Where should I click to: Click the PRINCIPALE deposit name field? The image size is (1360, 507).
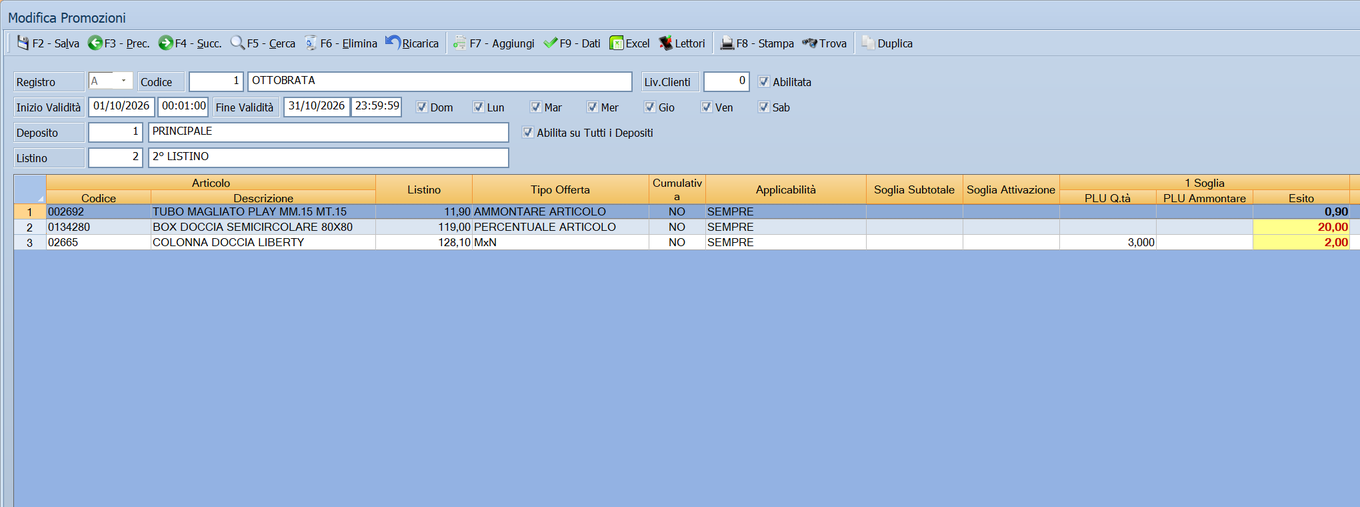point(328,132)
